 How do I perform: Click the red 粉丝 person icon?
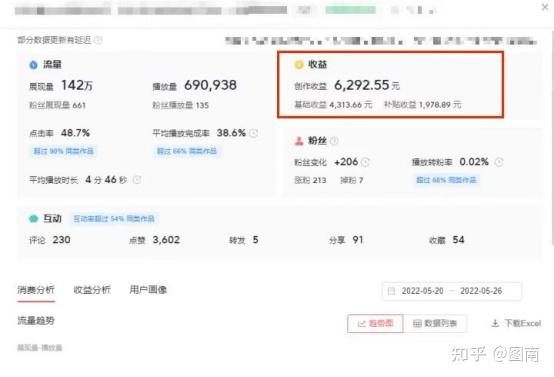pos(299,141)
